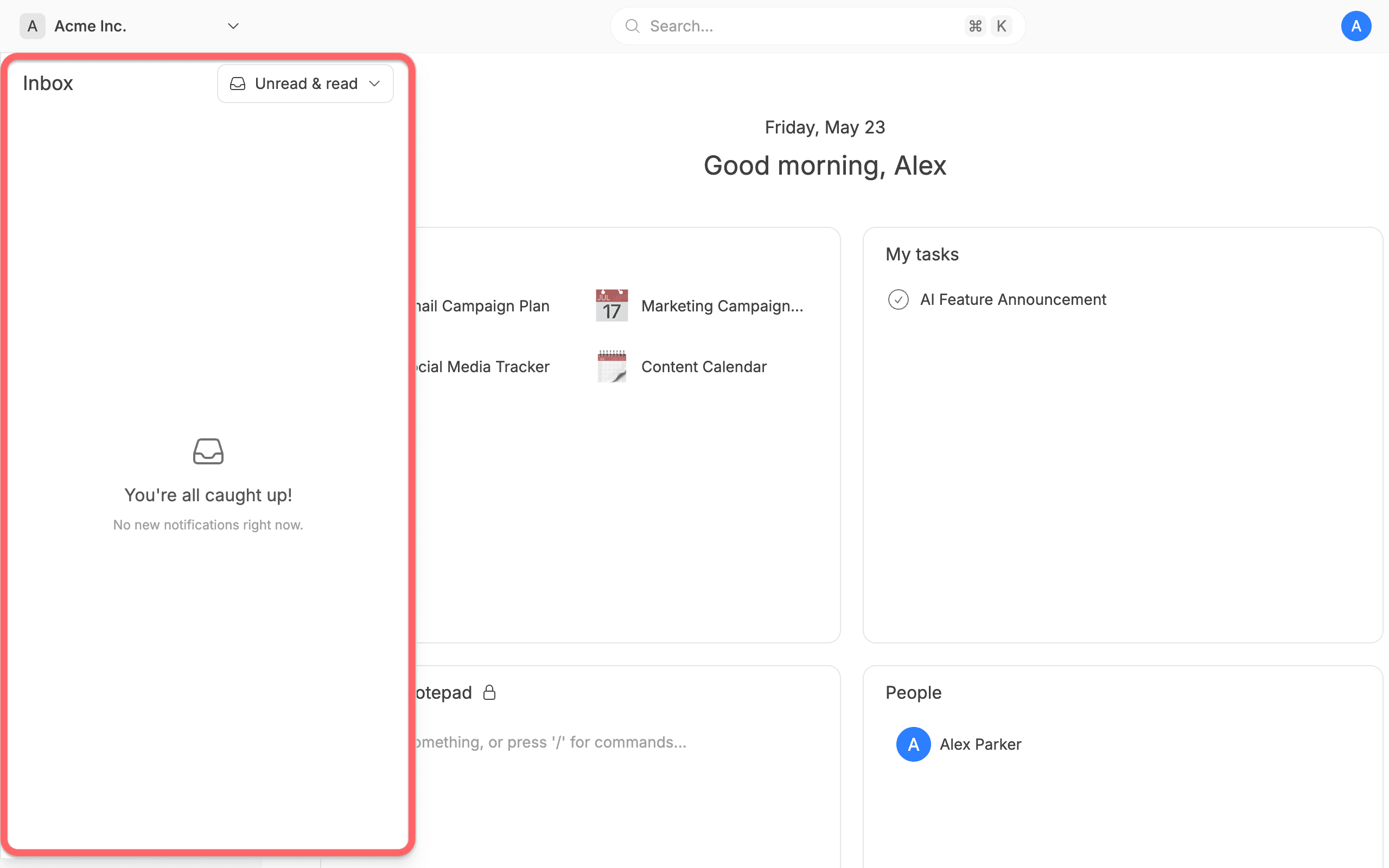The image size is (1389, 868).
Task: Open the Acme Inc. workspace switcher
Action: tap(130, 27)
